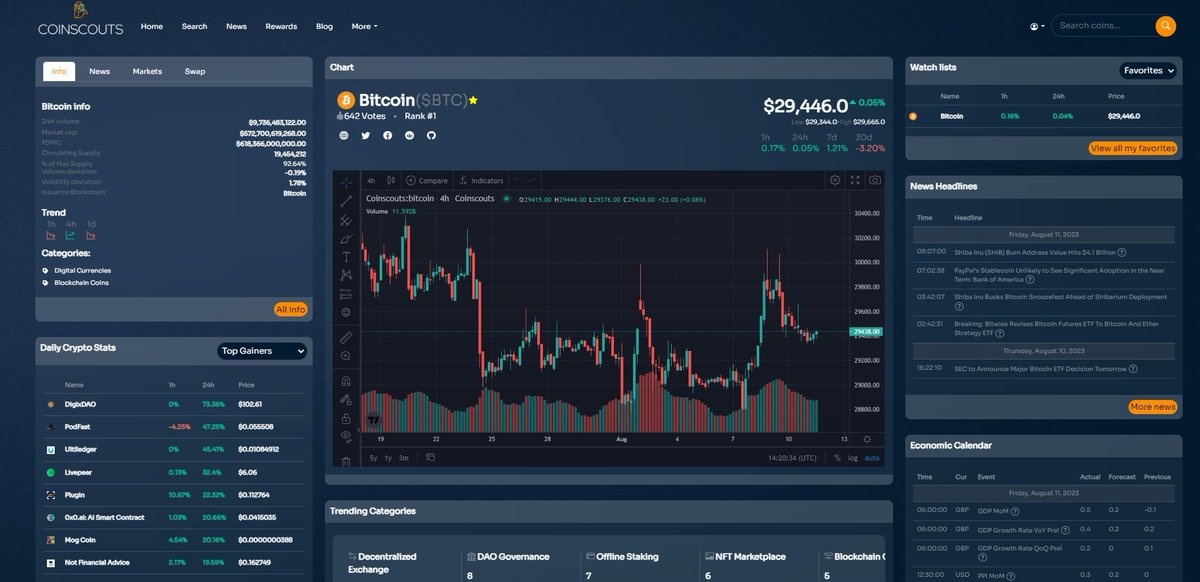Open the Indicators dialog
This screenshot has height=582, width=1200.
(x=481, y=181)
